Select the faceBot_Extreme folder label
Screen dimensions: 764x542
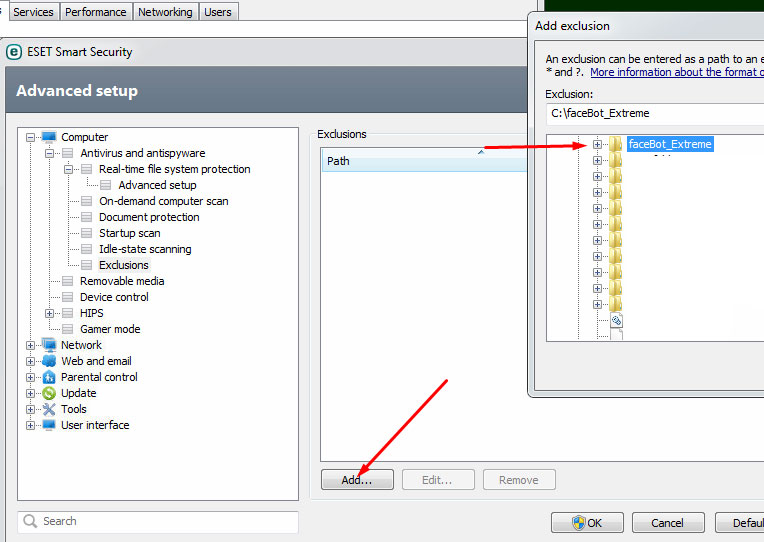click(x=670, y=144)
